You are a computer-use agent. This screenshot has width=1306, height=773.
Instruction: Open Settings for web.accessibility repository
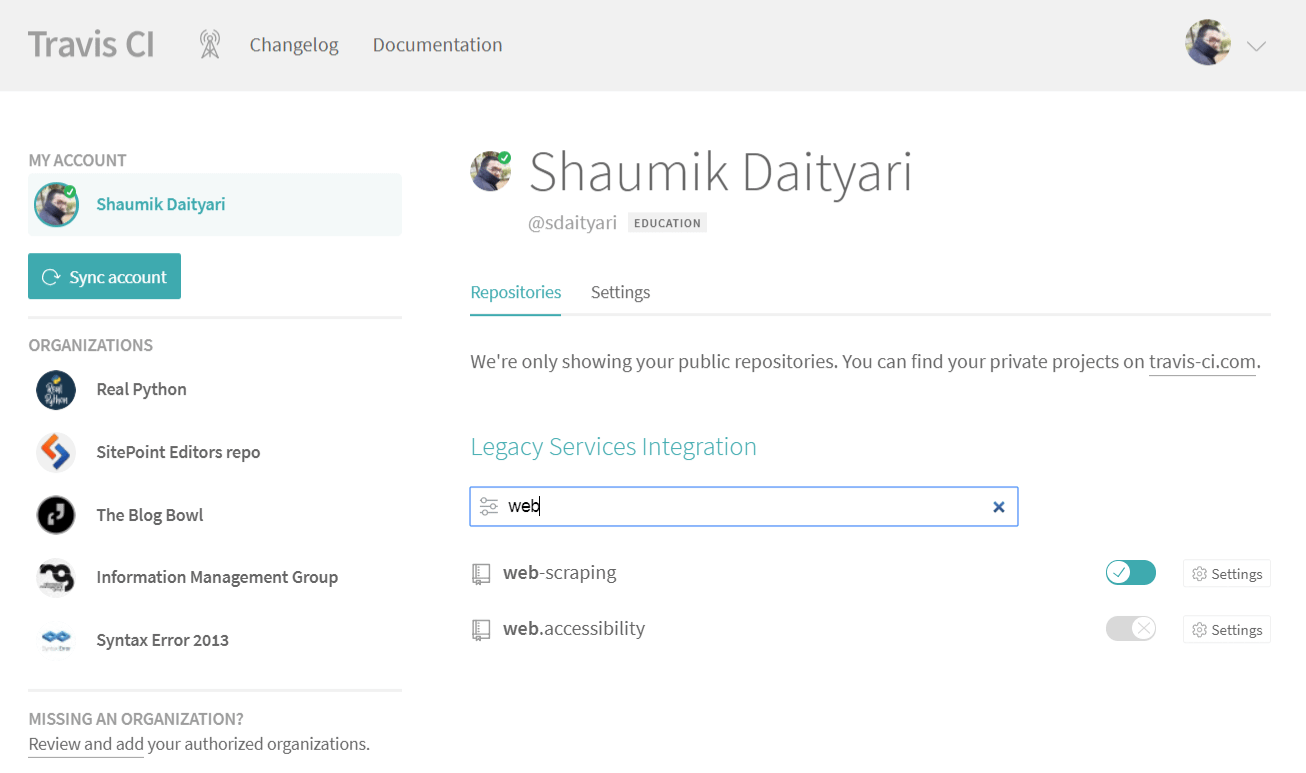[1226, 629]
